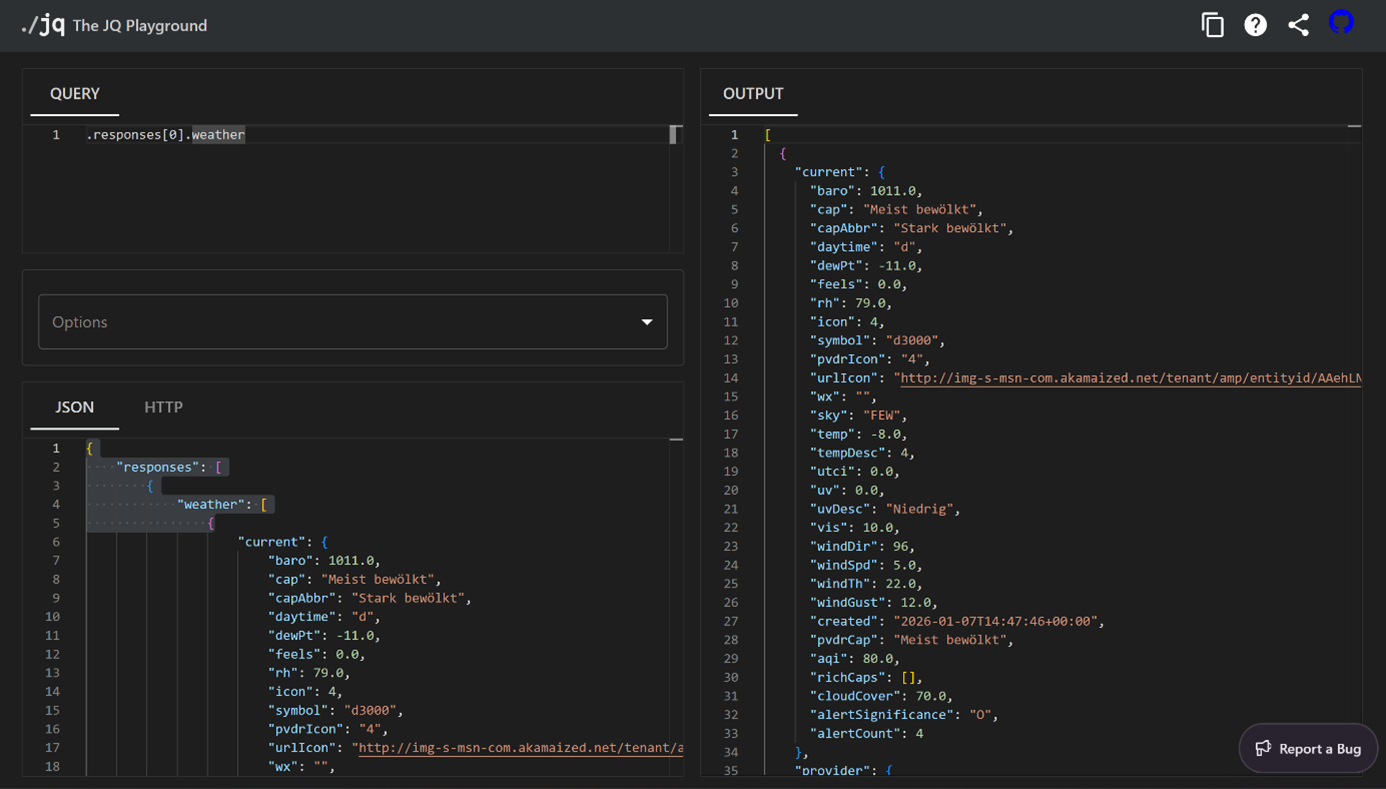The width and height of the screenshot is (1386, 789).
Task: Open the GitHub icon link
Action: tap(1341, 23)
